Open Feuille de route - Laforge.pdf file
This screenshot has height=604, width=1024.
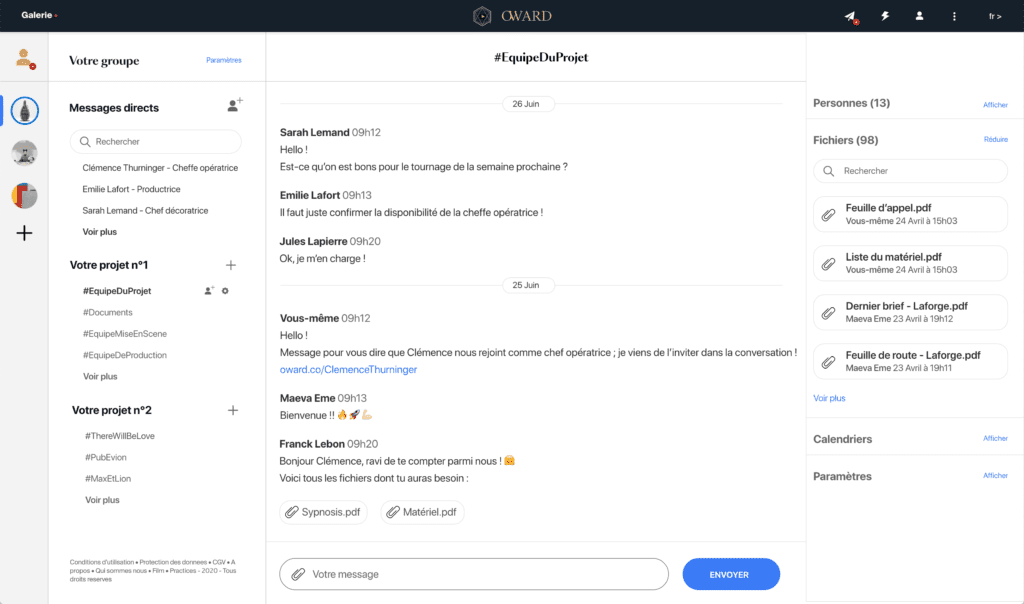point(910,361)
